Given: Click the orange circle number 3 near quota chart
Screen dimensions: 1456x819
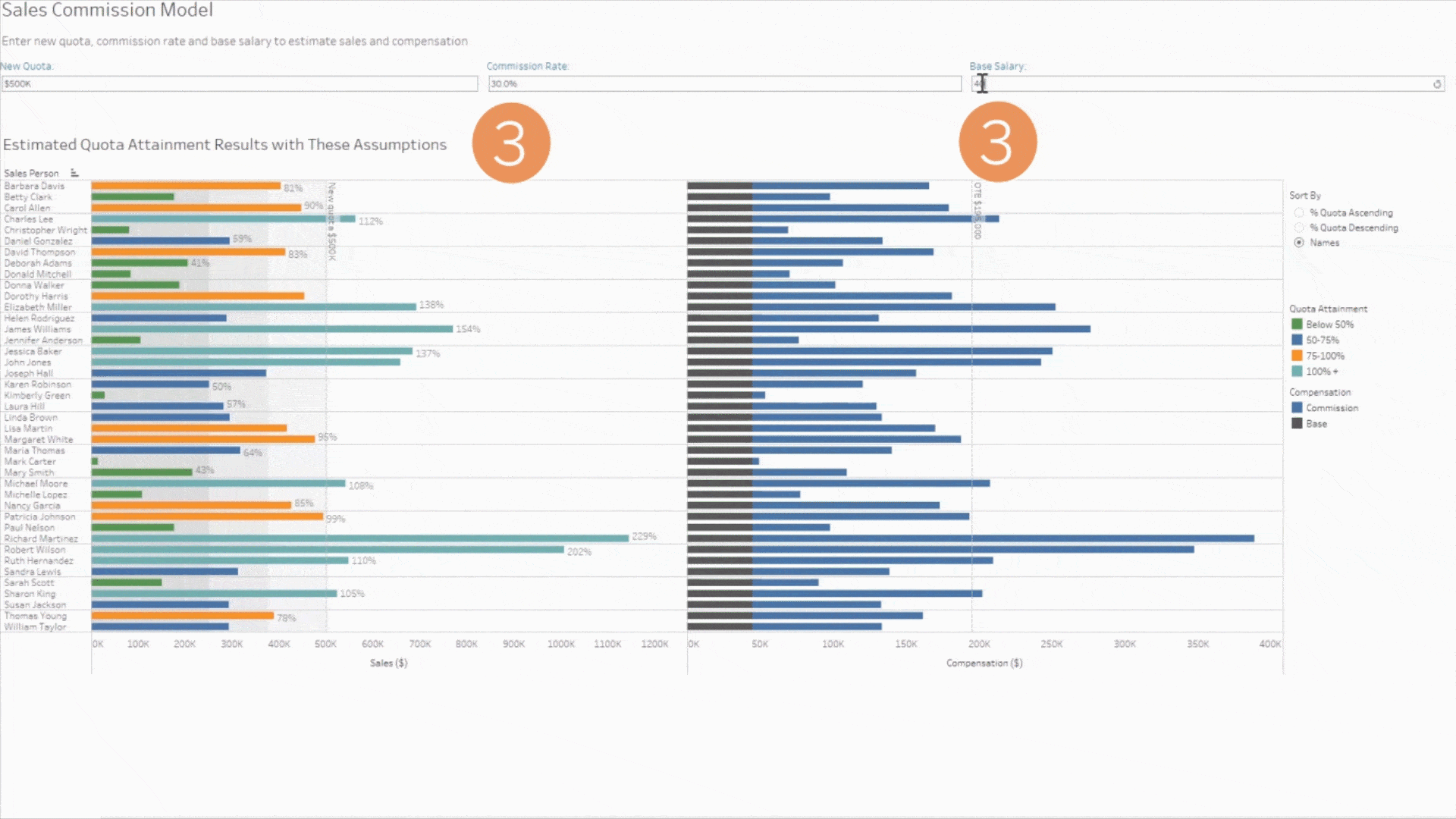Looking at the screenshot, I should pos(509,142).
